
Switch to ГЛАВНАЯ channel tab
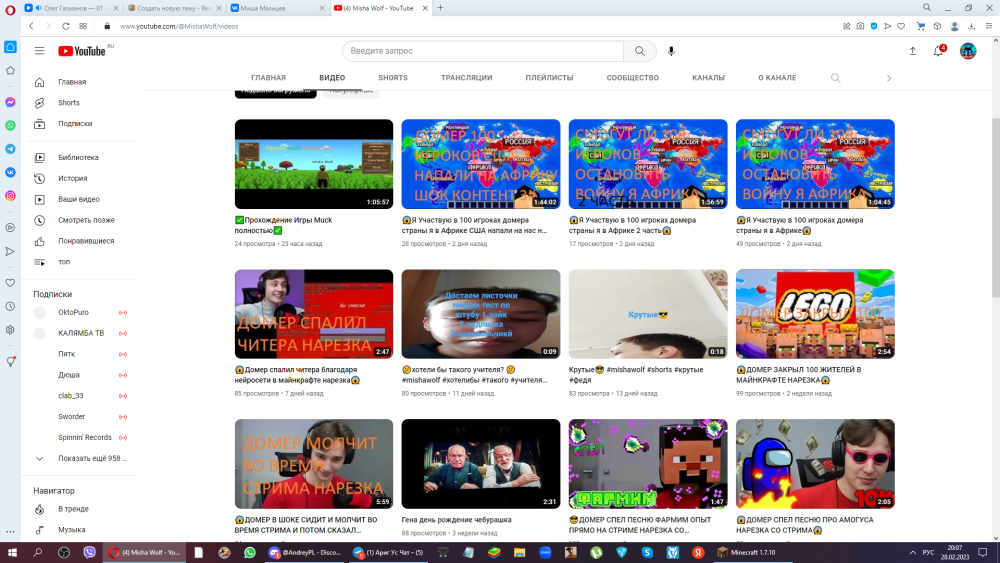click(x=268, y=78)
